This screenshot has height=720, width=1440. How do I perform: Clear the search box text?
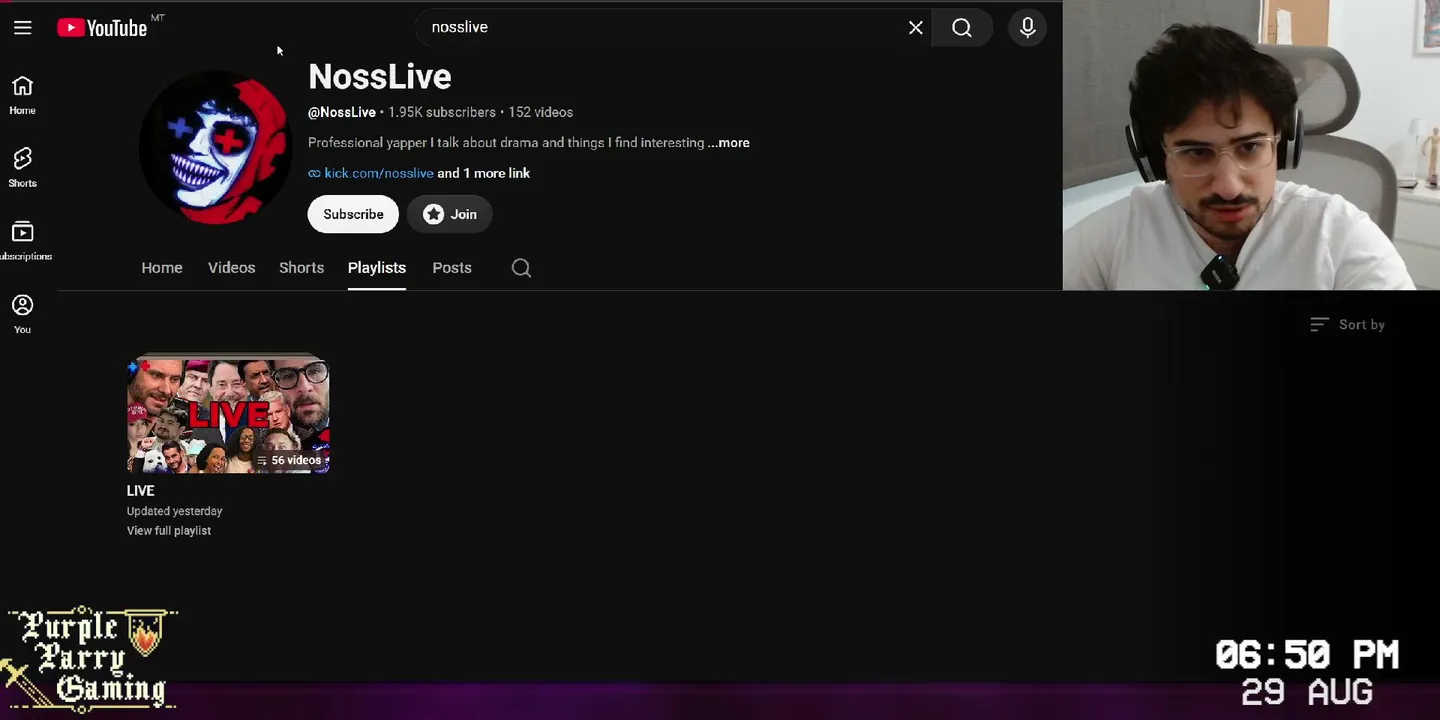pyautogui.click(x=915, y=28)
